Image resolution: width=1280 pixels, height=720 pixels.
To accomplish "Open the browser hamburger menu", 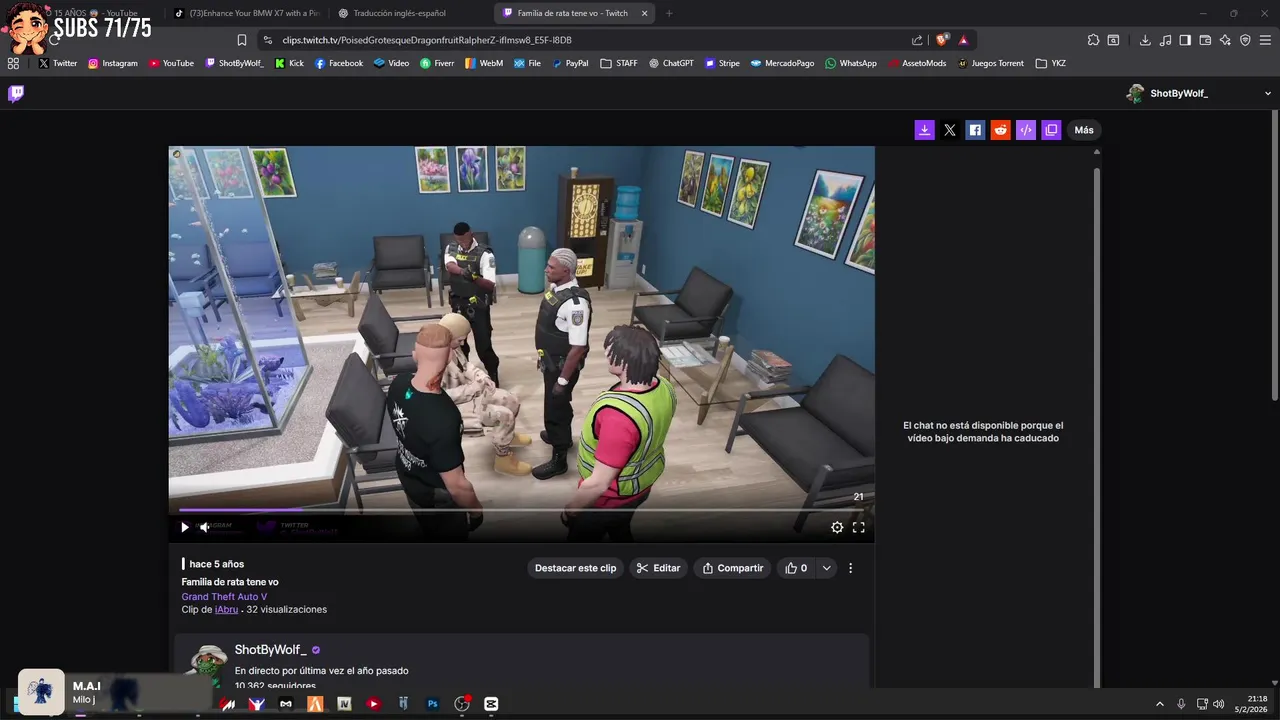I will tap(1266, 40).
